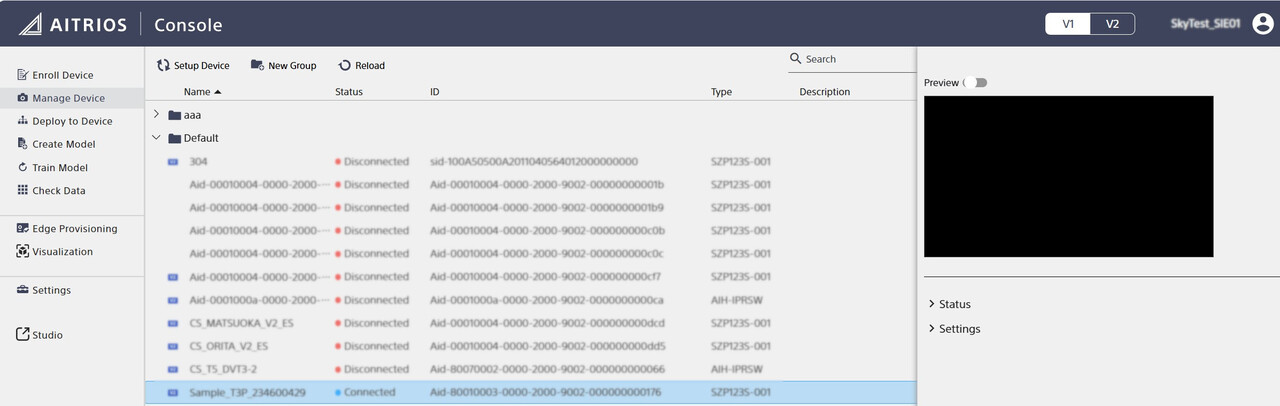This screenshot has height=406, width=1280.
Task: Expand the Status section
Action: (x=949, y=304)
